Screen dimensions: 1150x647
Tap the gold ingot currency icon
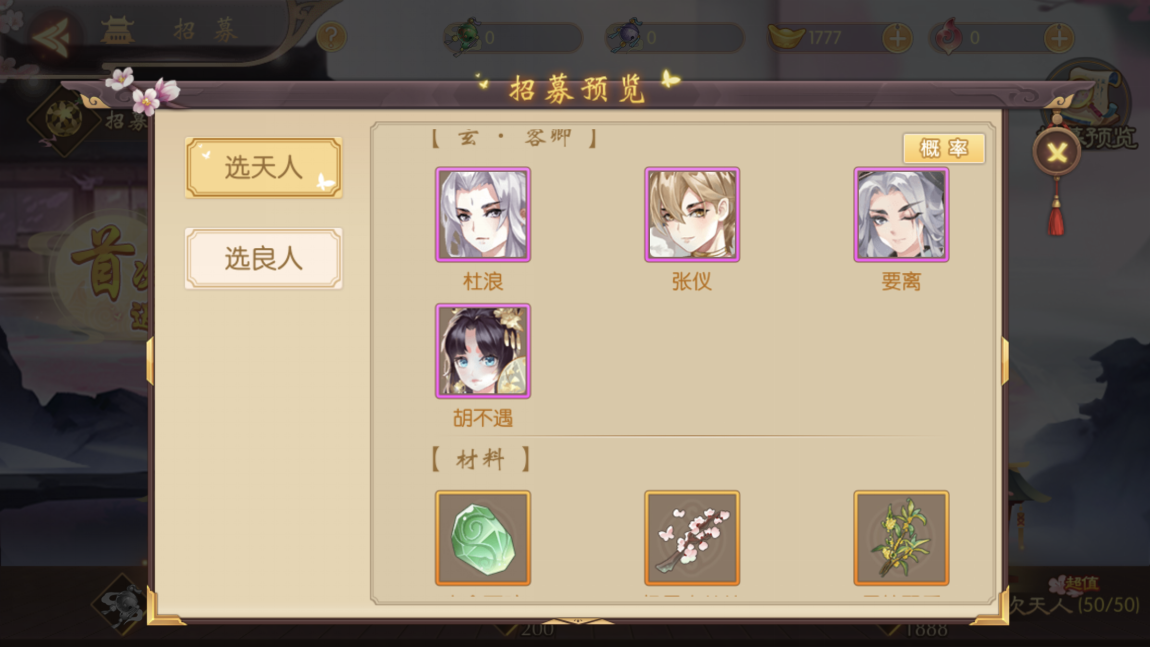[786, 36]
